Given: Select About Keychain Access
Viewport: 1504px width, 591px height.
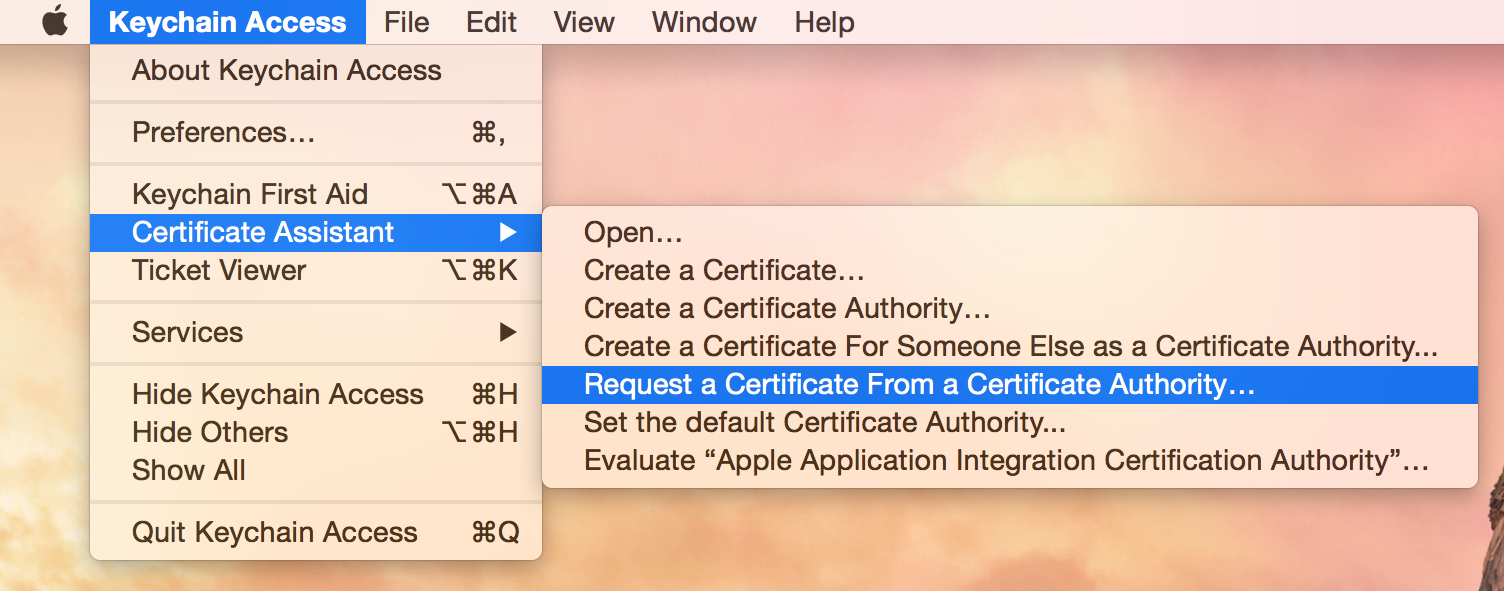Looking at the screenshot, I should 286,70.
